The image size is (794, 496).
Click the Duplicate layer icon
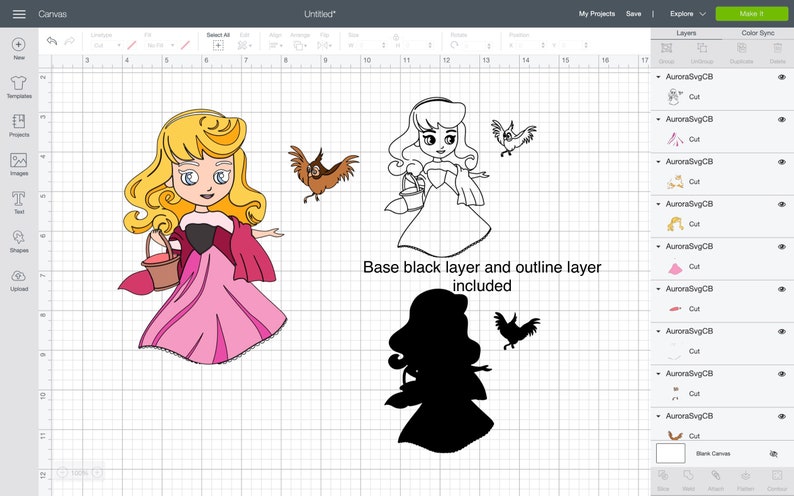(x=741, y=48)
